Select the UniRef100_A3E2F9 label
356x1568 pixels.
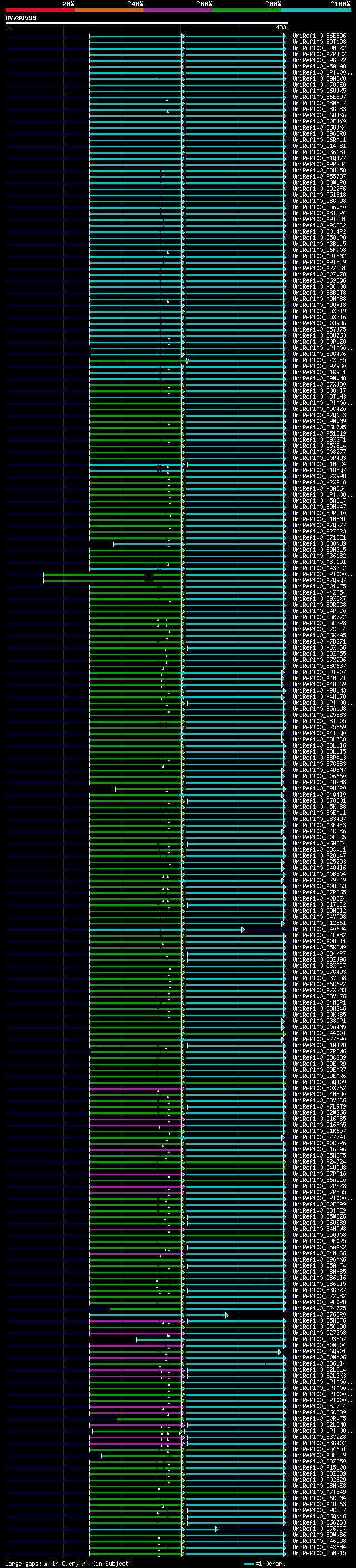point(319,1455)
